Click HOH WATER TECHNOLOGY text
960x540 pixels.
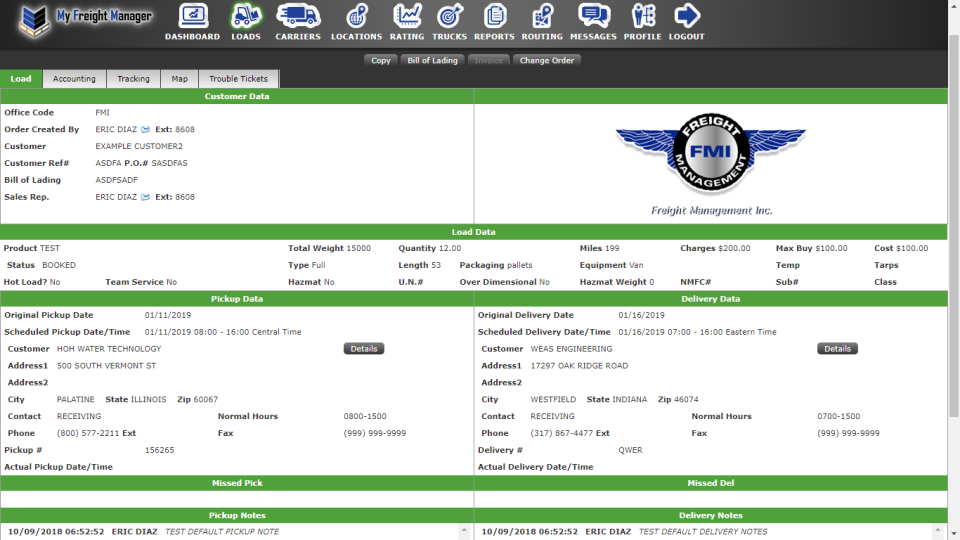(109, 349)
